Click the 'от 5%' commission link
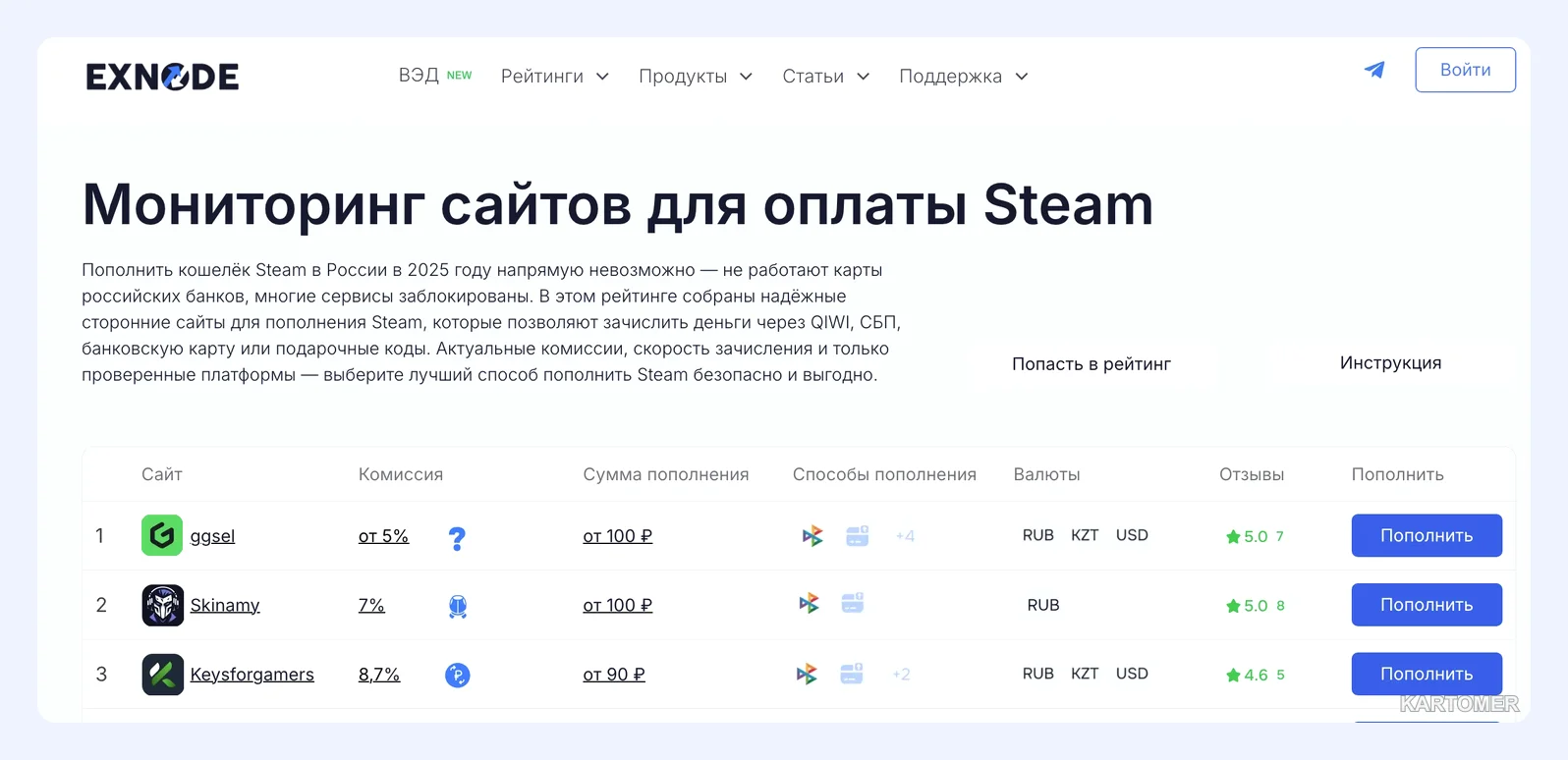 [383, 536]
